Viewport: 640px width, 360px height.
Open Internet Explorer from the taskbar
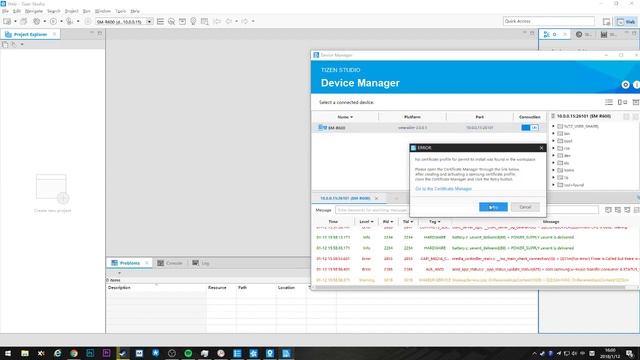pos(58,353)
